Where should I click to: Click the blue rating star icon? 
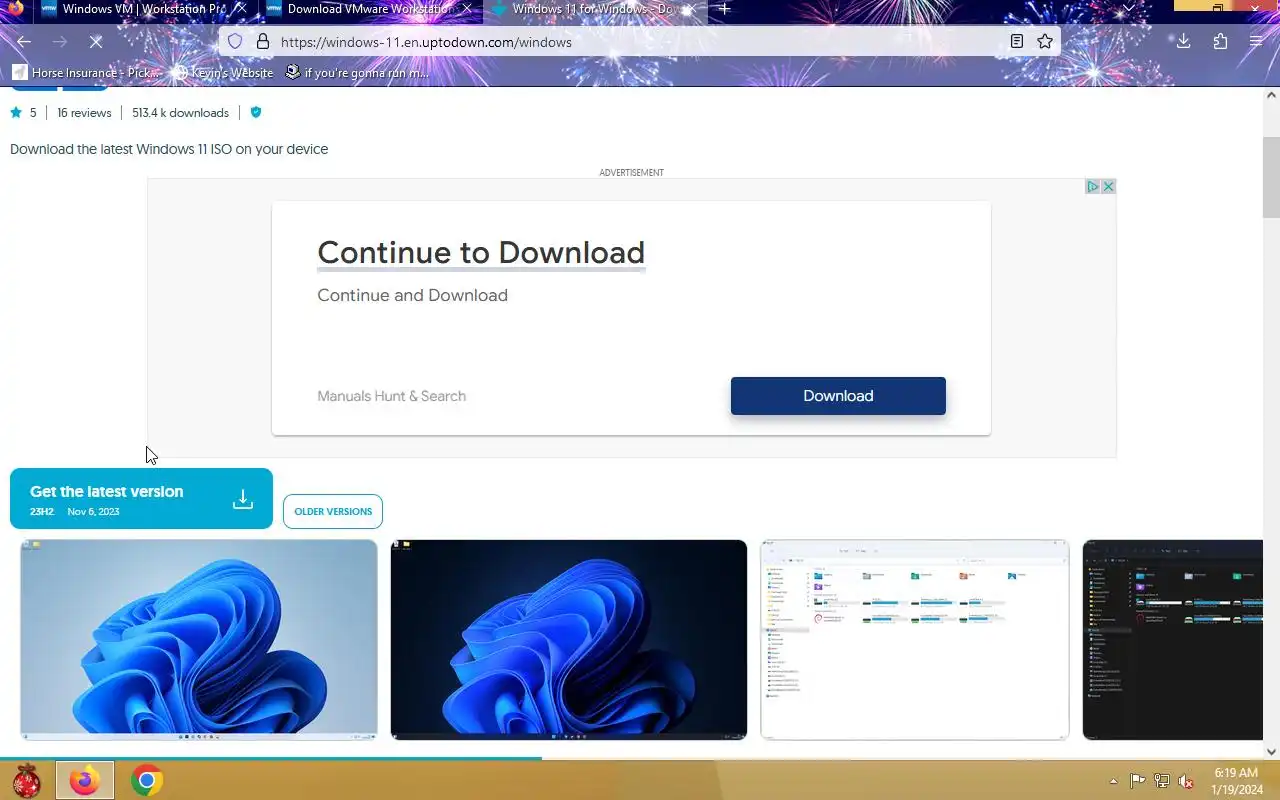[x=16, y=113]
